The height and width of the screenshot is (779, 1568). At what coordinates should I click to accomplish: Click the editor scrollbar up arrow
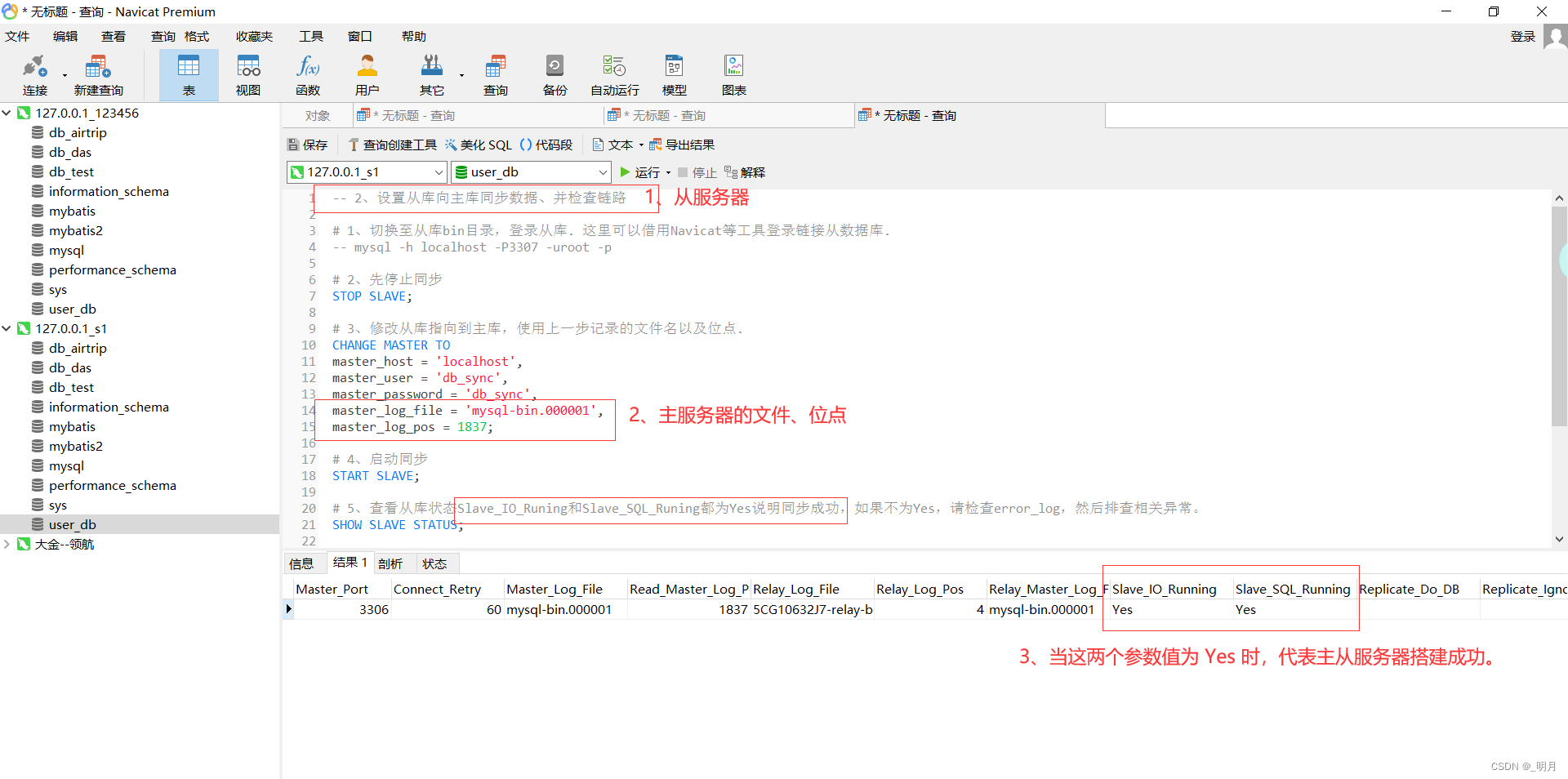click(x=1559, y=198)
